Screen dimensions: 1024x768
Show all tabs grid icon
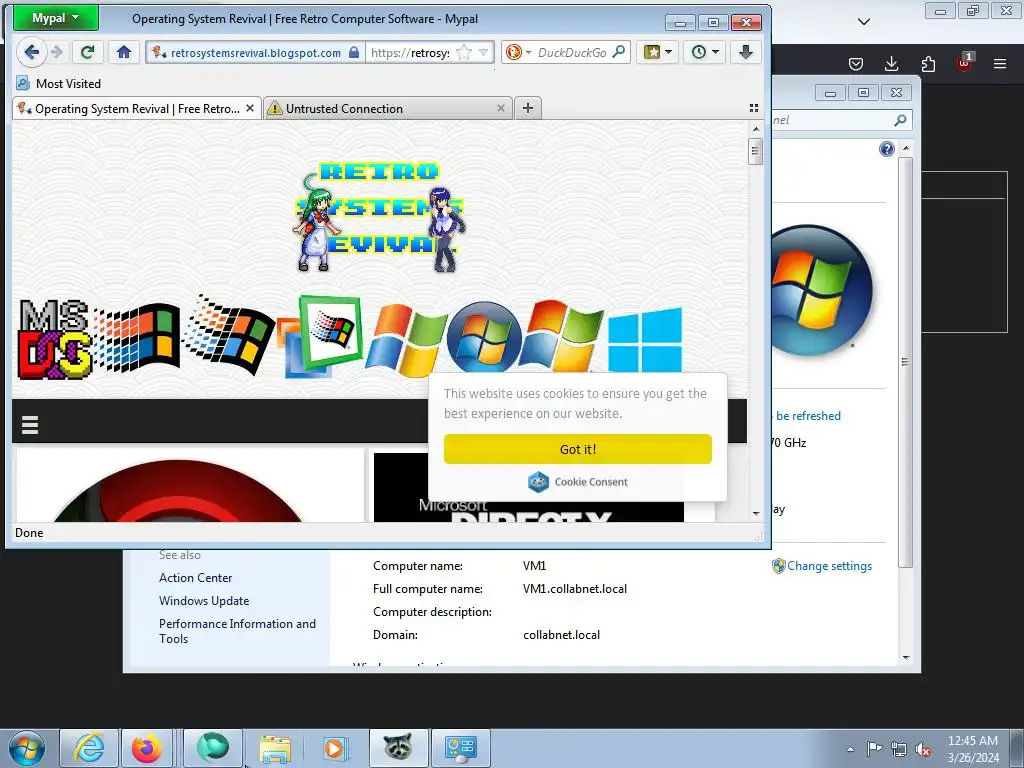click(x=754, y=108)
